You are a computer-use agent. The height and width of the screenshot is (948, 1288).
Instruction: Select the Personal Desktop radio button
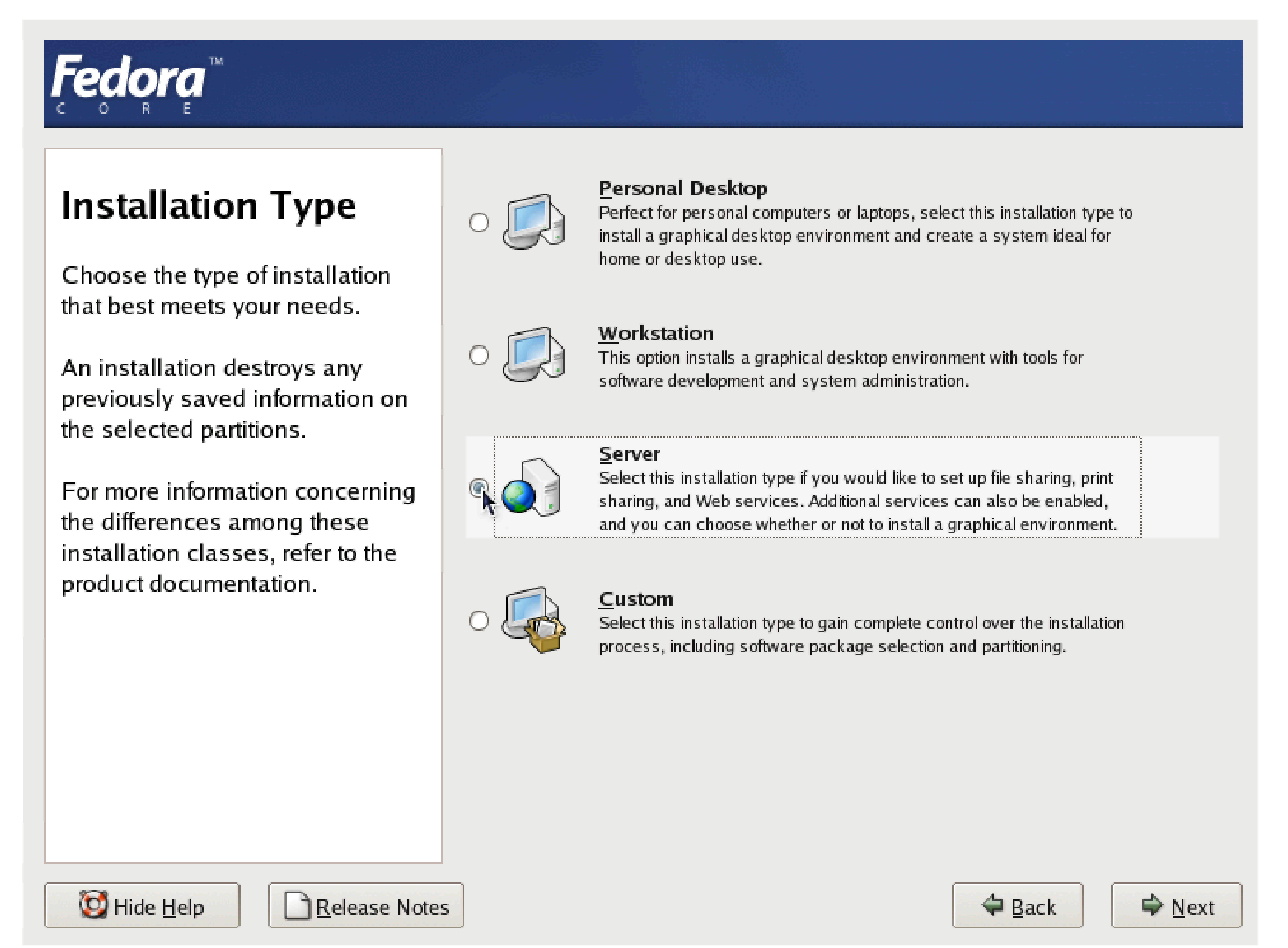479,222
